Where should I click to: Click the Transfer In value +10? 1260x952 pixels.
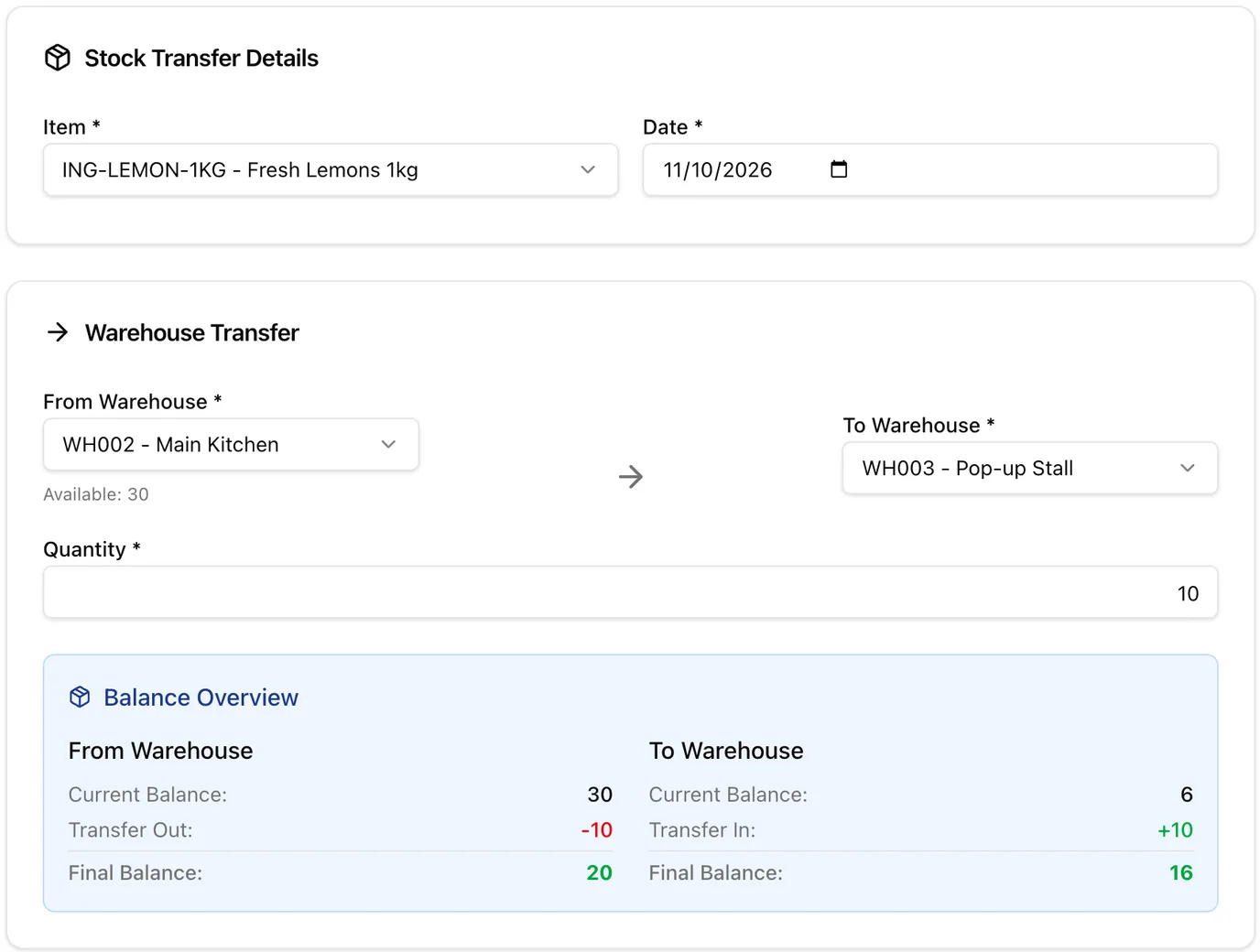1176,830
